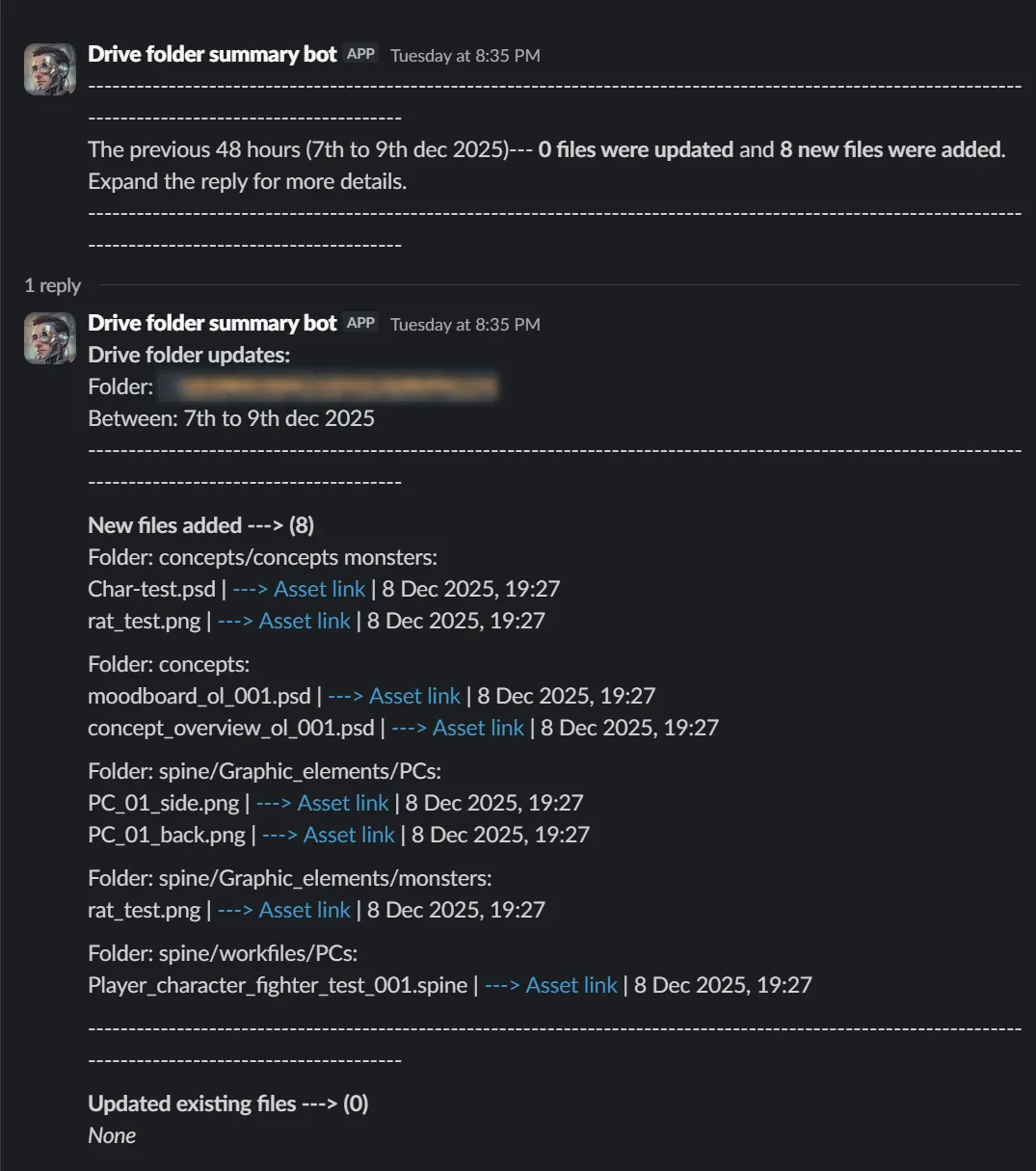Image resolution: width=1036 pixels, height=1171 pixels.
Task: Open the Asset link for PC_01_side.png
Action: [x=343, y=803]
